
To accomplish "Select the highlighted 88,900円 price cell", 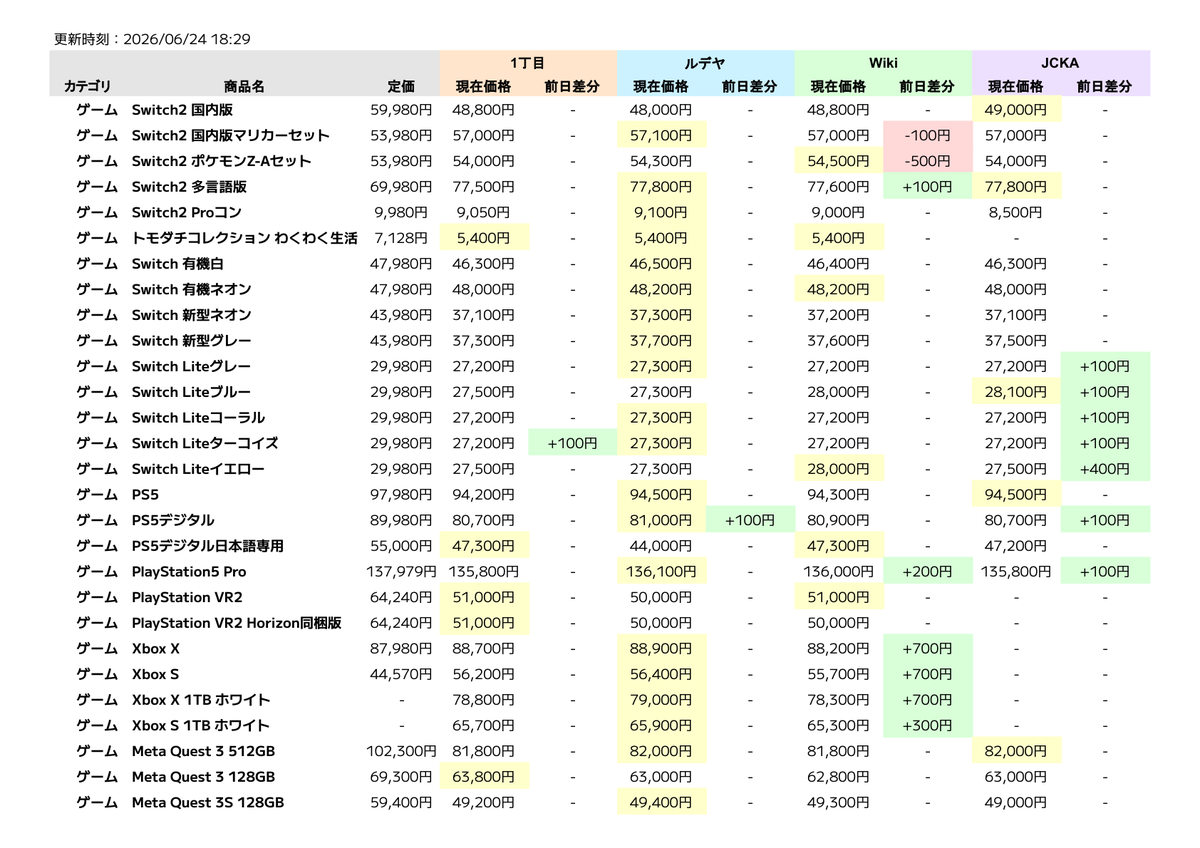I will 661,649.
